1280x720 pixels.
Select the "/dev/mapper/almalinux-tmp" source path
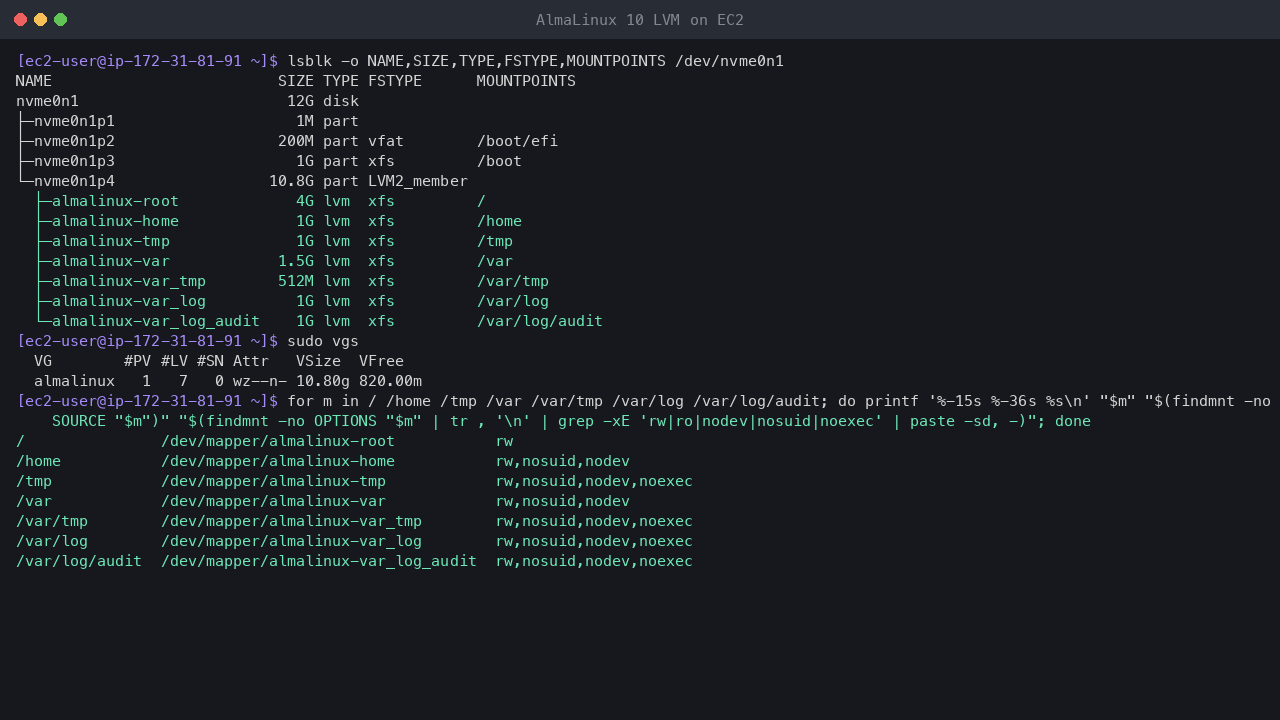(273, 481)
